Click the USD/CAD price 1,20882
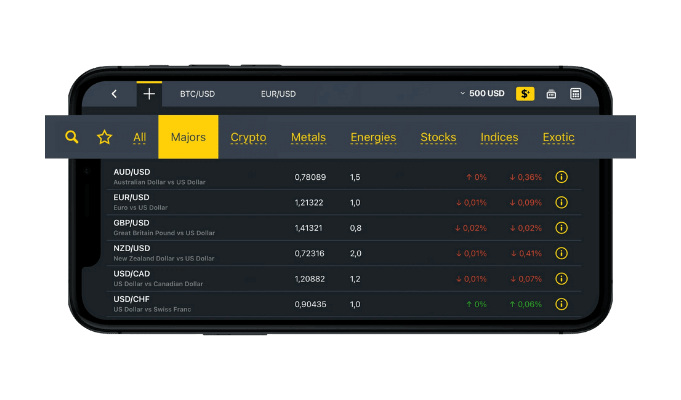 [x=310, y=279]
